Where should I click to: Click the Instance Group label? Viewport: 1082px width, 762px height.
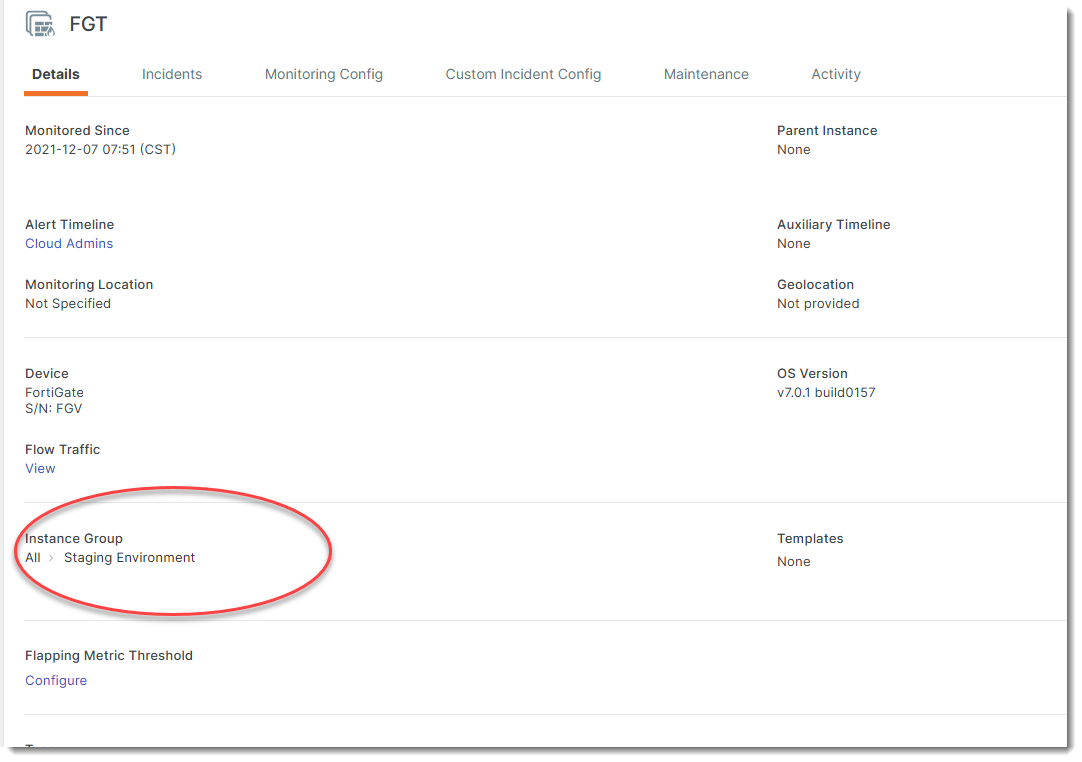[x=74, y=538]
